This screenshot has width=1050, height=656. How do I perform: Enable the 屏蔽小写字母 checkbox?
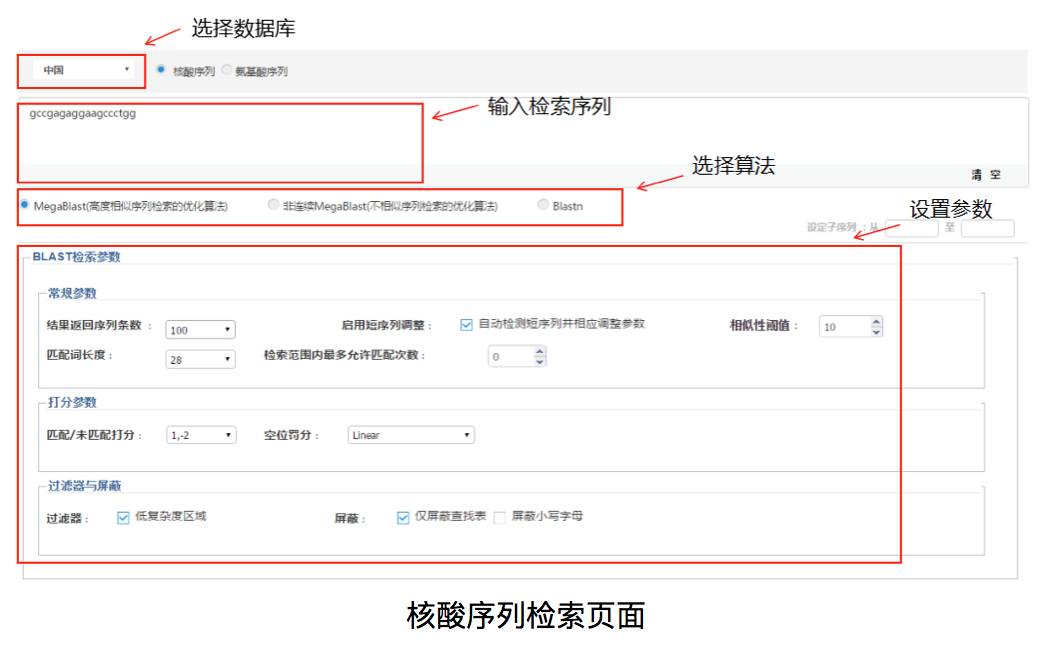coord(500,517)
